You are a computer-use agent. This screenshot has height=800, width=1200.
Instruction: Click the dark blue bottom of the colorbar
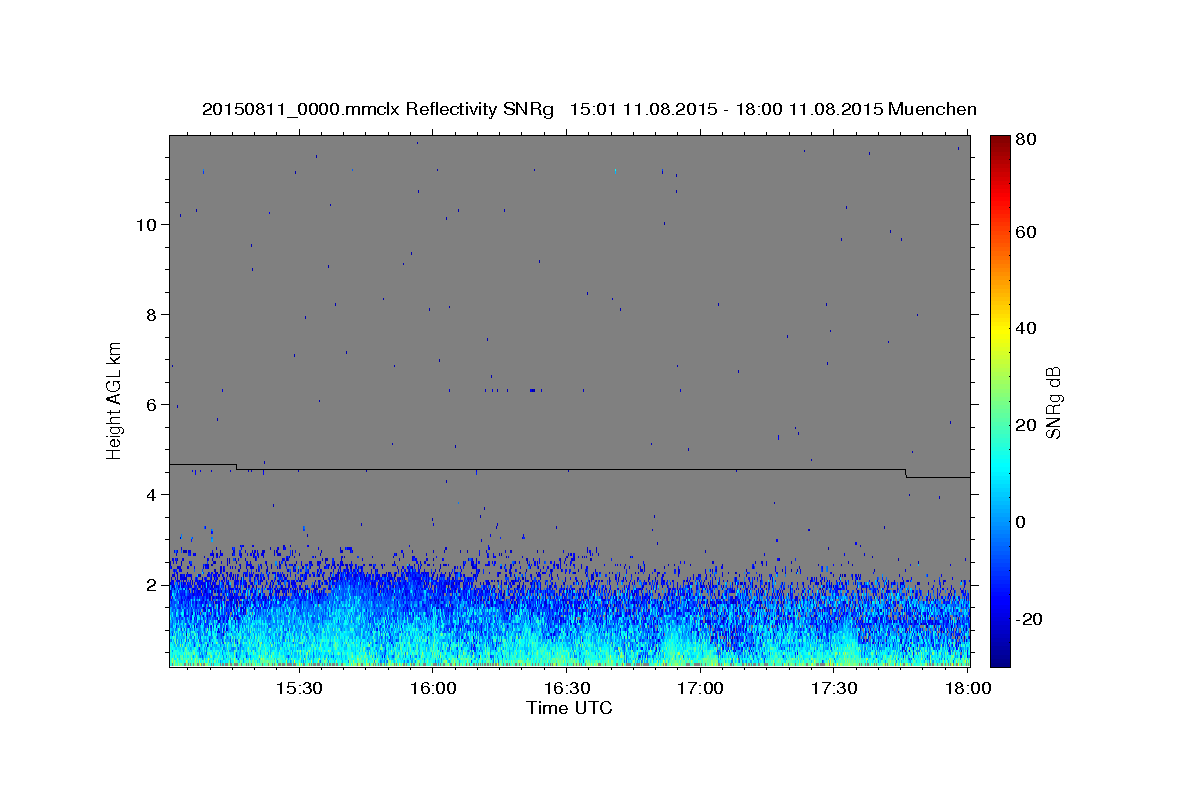click(x=1000, y=655)
